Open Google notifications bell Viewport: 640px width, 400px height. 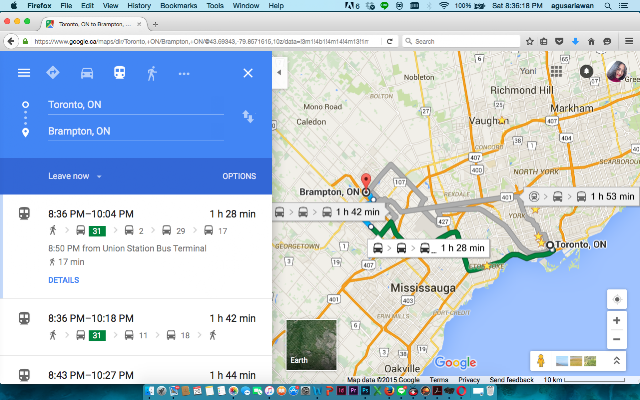point(586,71)
